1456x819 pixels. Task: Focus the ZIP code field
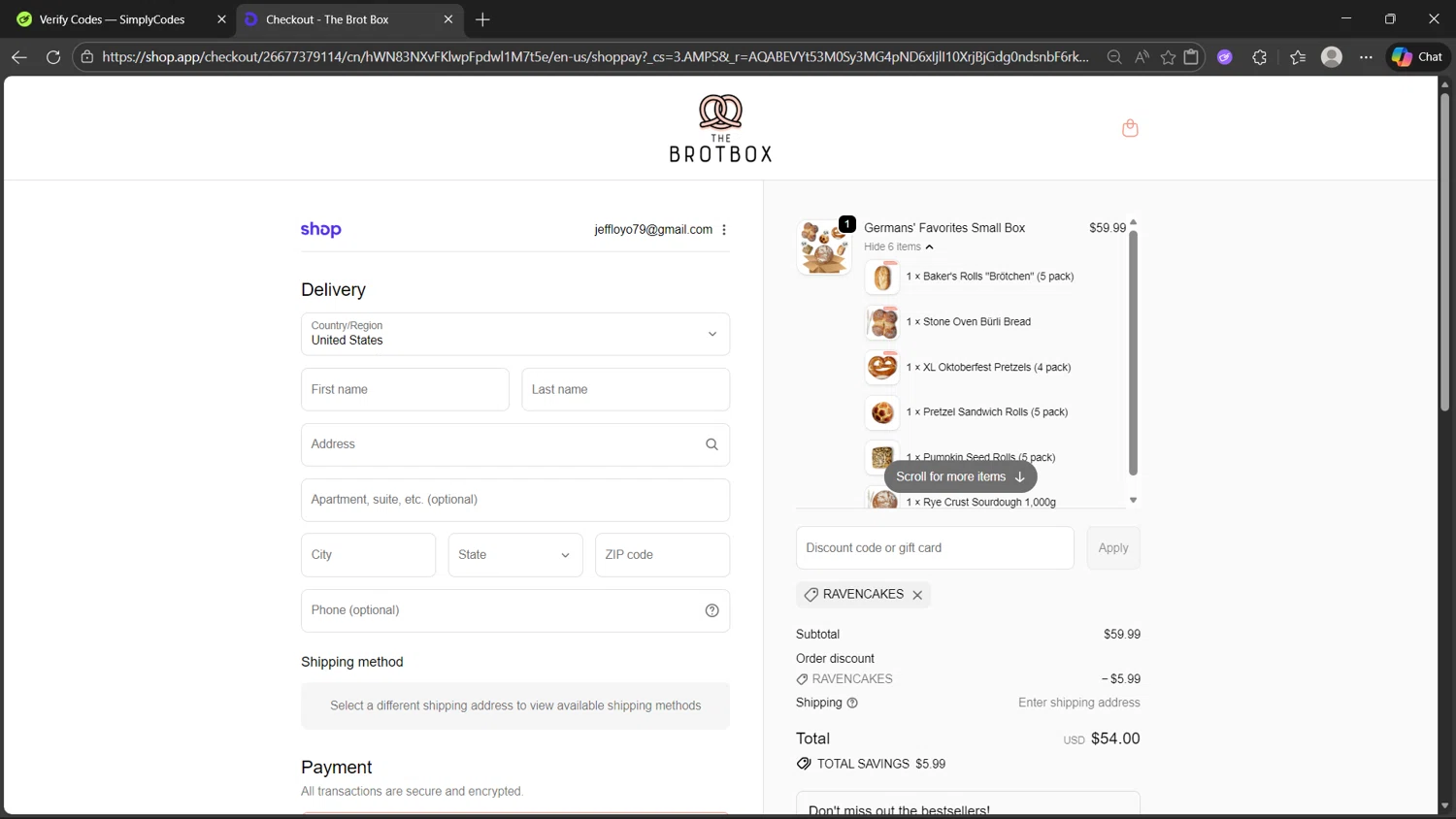tap(662, 555)
